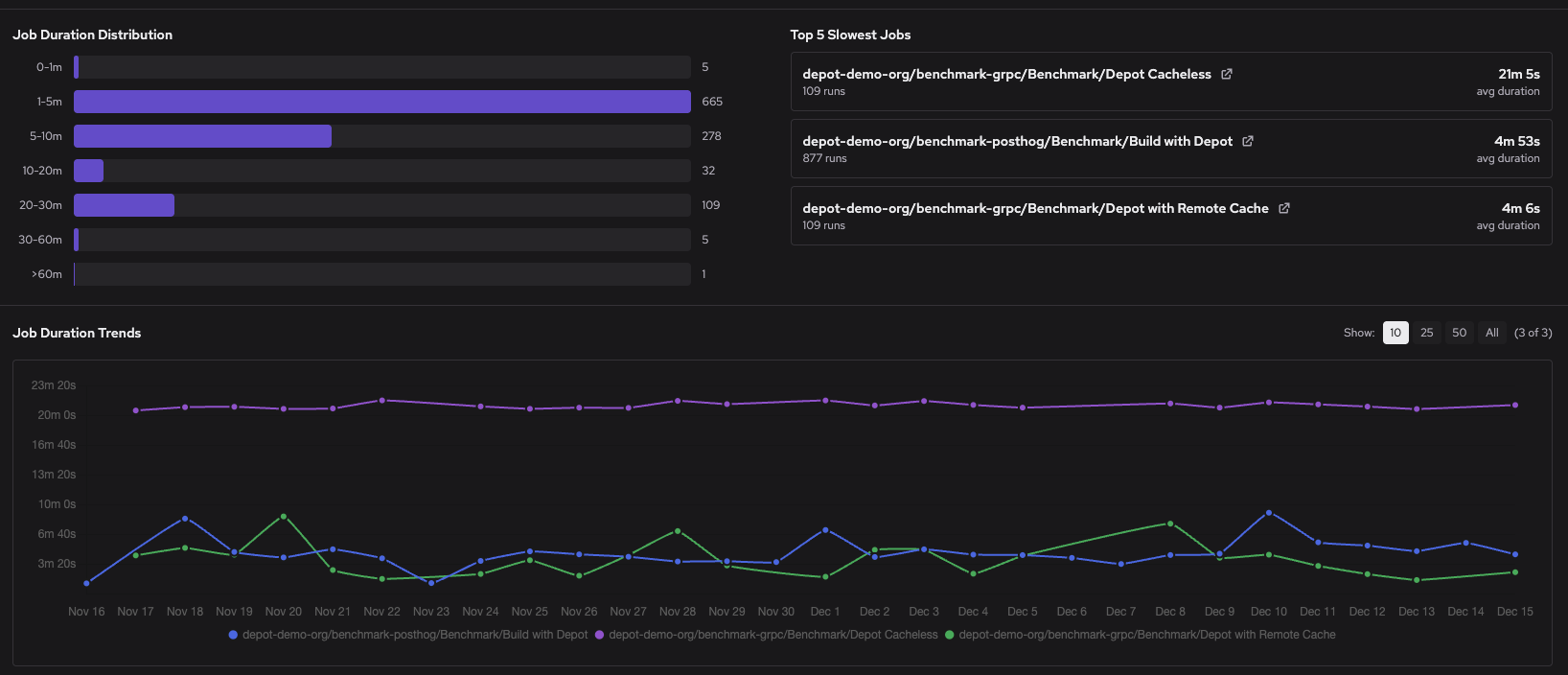This screenshot has width=1568, height=675.
Task: Toggle purple legend dot for Depot Cacheless series
Action: (x=600, y=635)
